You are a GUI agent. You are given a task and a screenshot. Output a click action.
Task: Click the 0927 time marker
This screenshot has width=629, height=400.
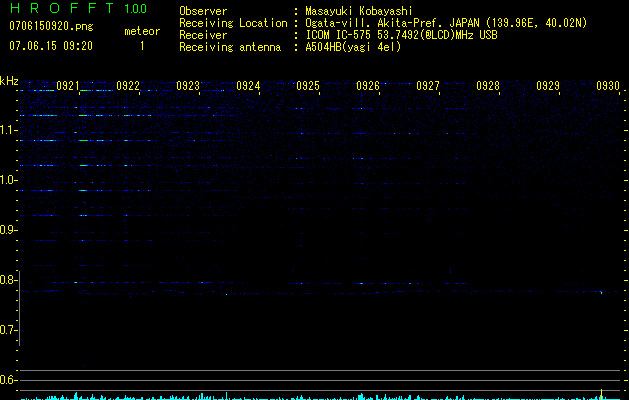click(x=428, y=86)
